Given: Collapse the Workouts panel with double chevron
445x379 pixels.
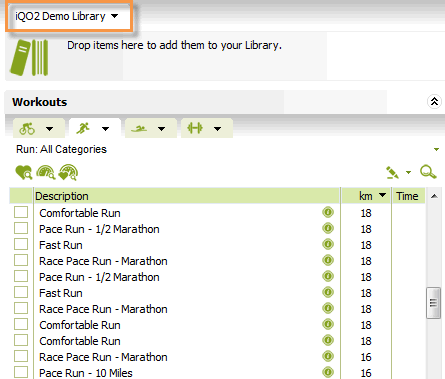Looking at the screenshot, I should point(434,101).
